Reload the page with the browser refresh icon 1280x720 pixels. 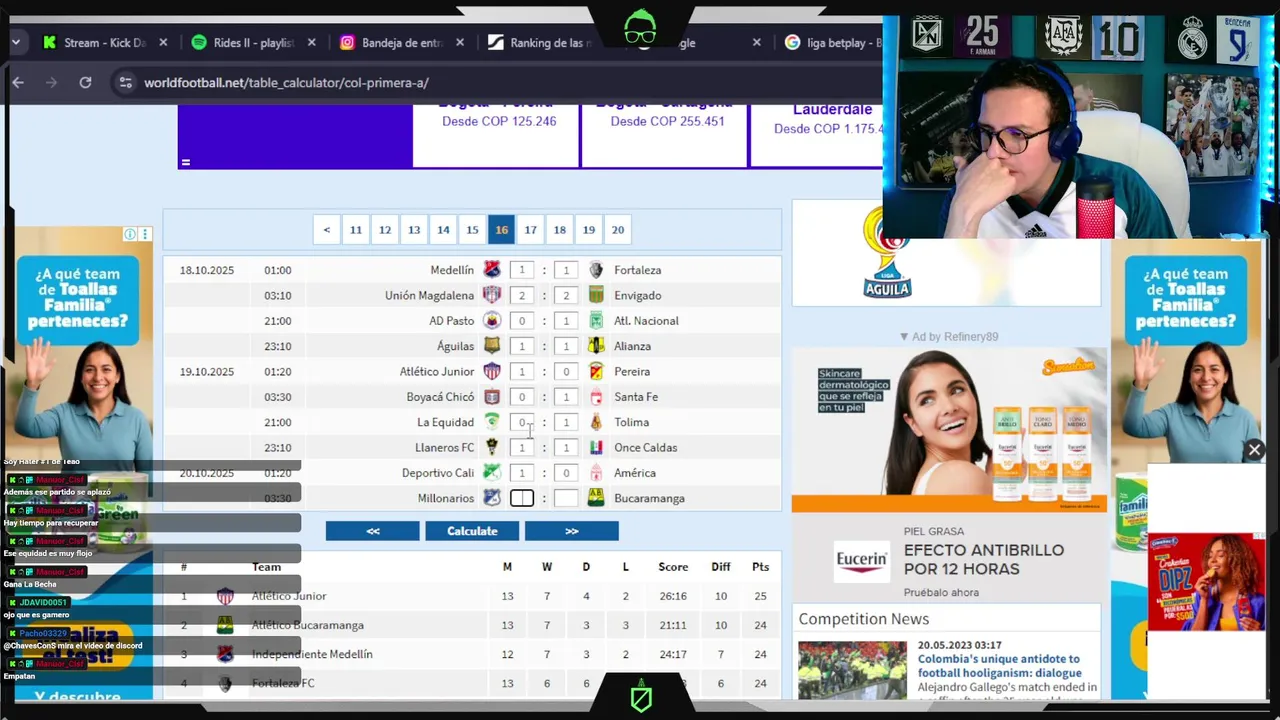coord(85,83)
